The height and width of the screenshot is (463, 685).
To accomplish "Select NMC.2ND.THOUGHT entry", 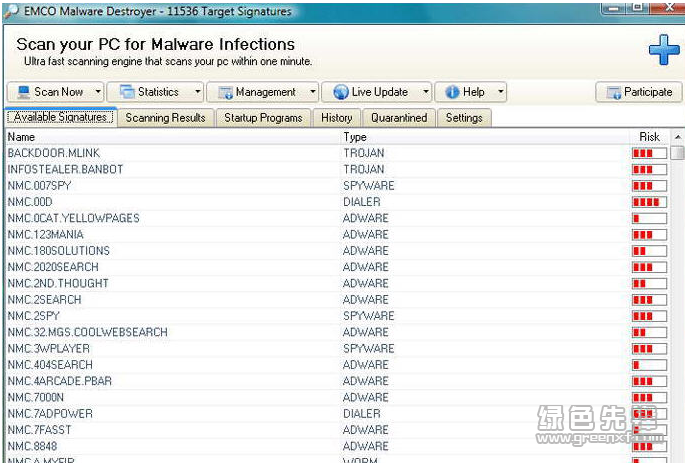I will point(337,283).
